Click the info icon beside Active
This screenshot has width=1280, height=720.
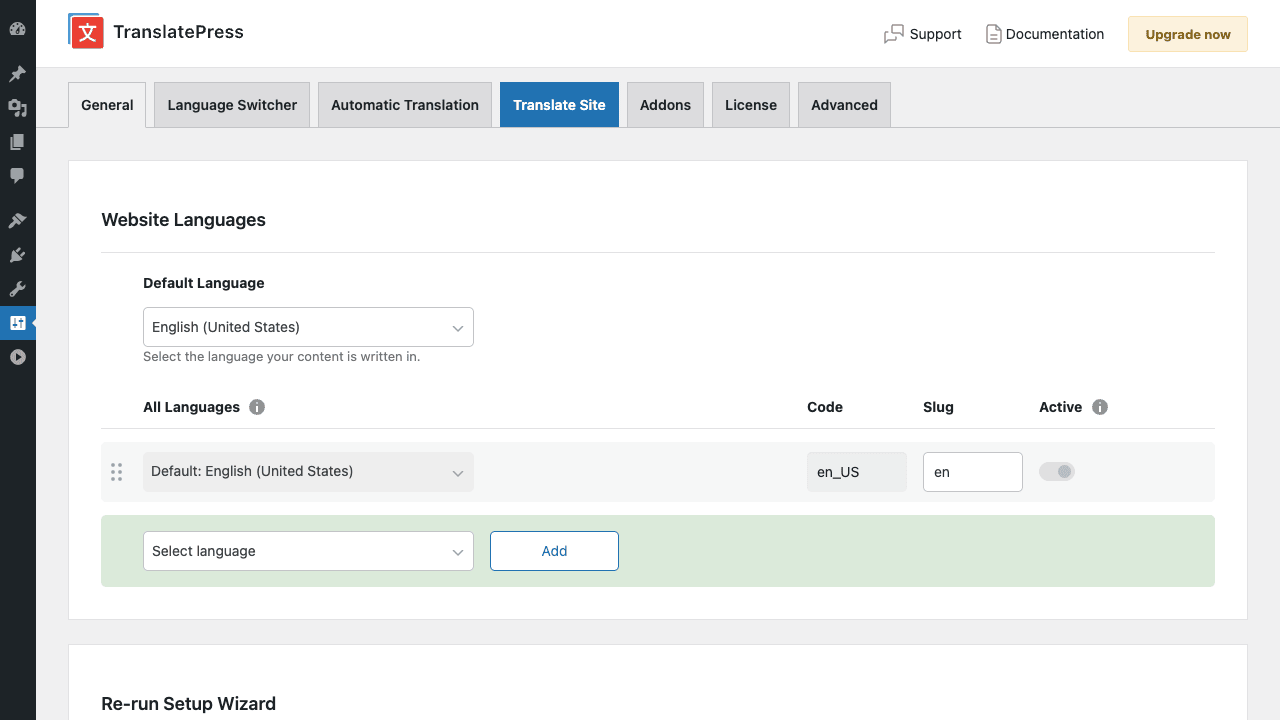(1100, 407)
